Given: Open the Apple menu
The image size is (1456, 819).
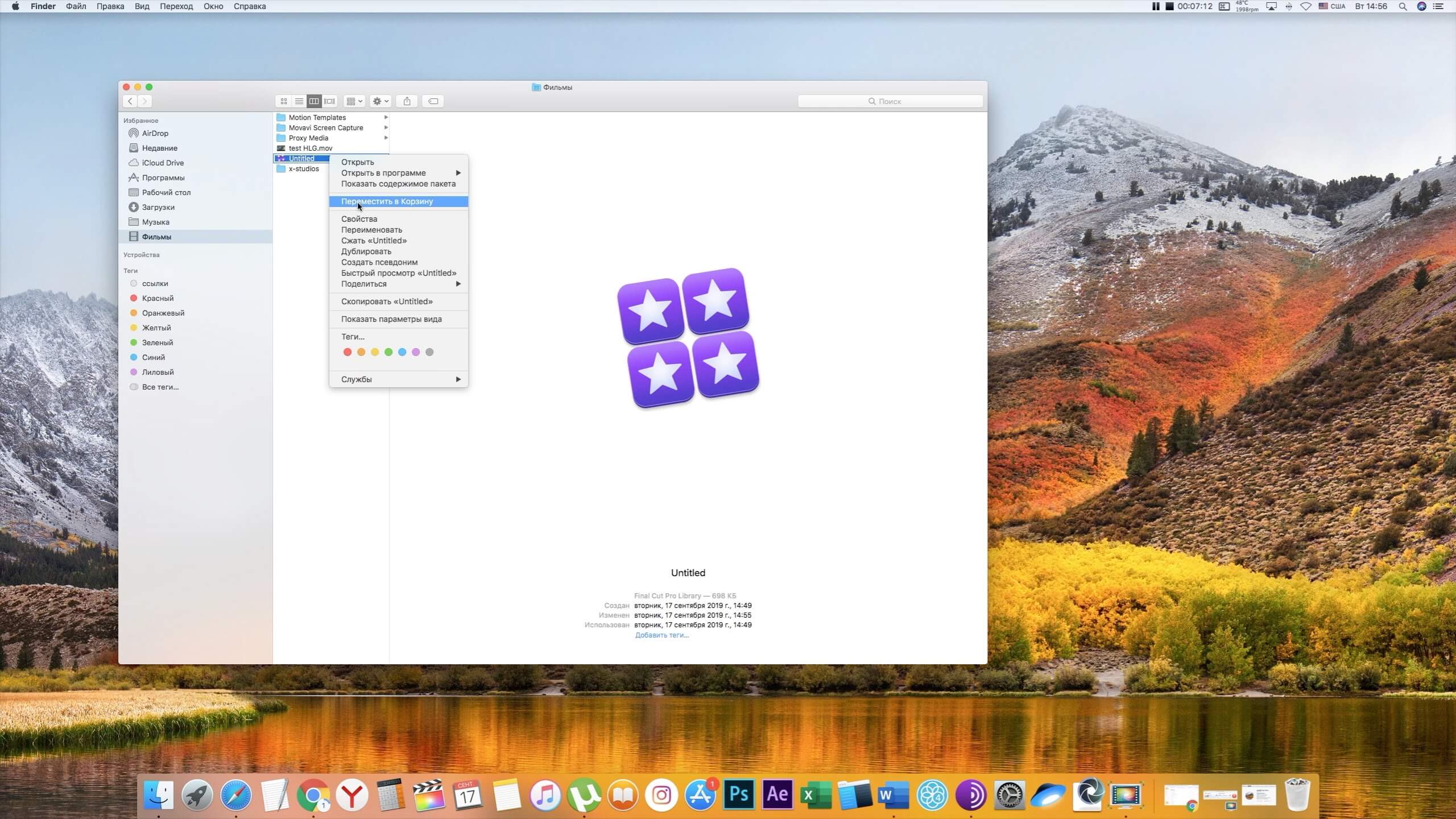Looking at the screenshot, I should 15,6.
